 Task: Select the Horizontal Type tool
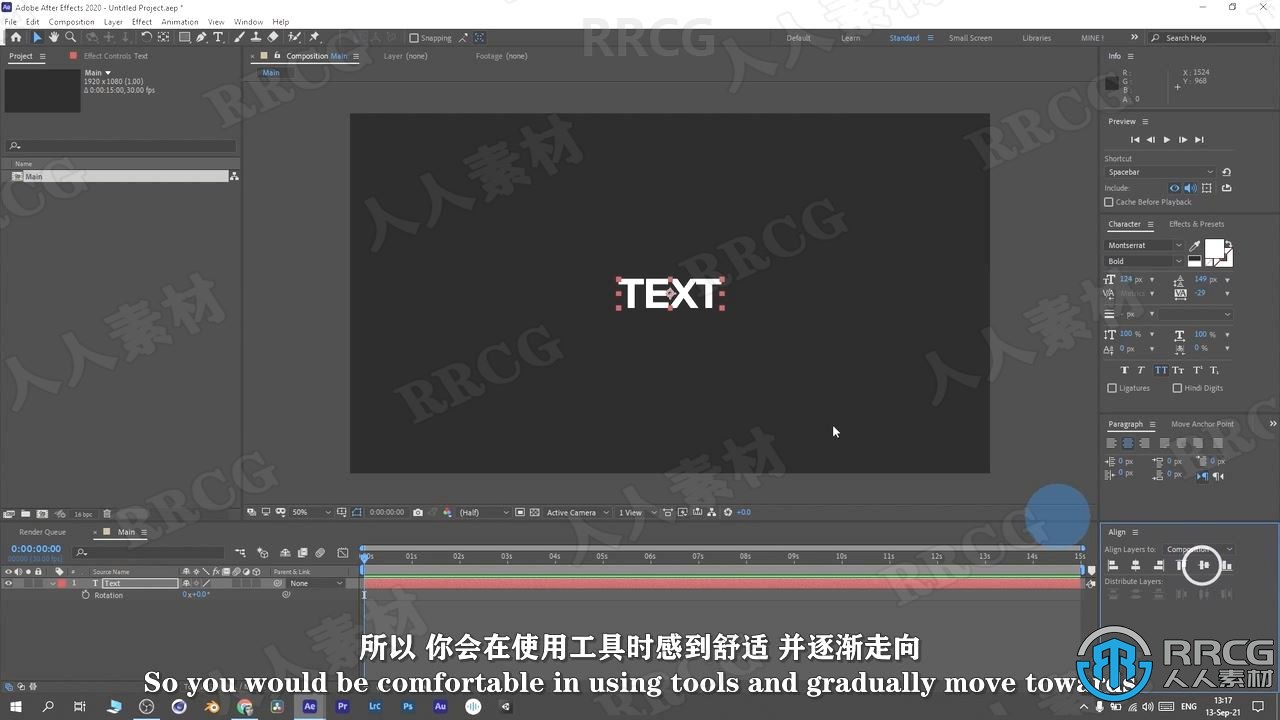click(x=217, y=37)
